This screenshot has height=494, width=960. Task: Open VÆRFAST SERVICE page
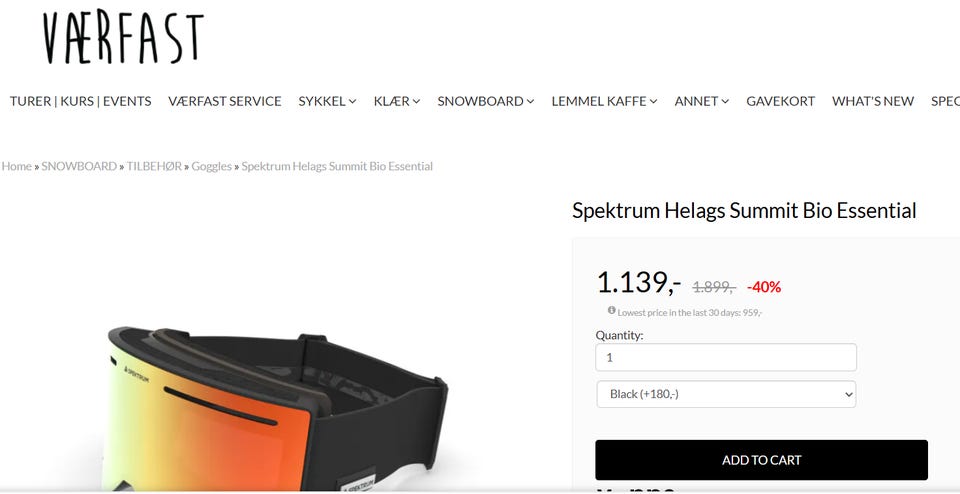225,101
